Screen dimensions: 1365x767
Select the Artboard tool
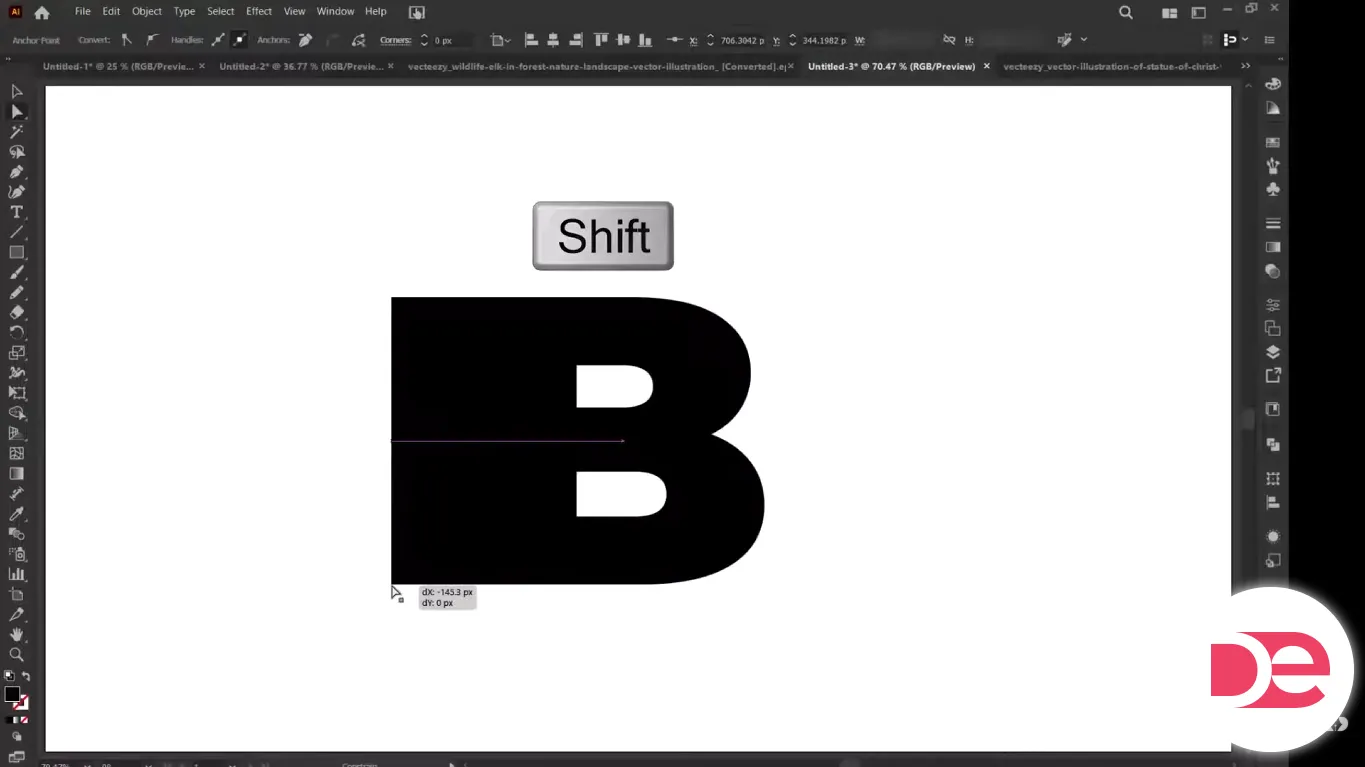(17, 594)
